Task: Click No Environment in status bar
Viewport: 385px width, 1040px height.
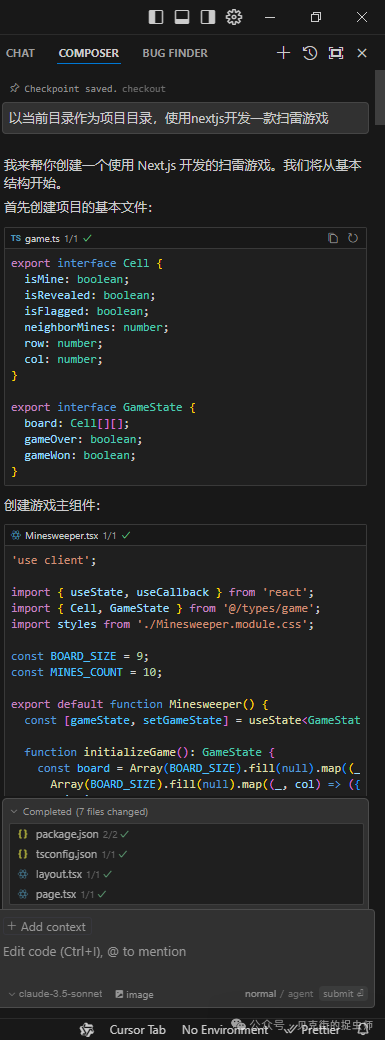Action: click(x=224, y=1029)
